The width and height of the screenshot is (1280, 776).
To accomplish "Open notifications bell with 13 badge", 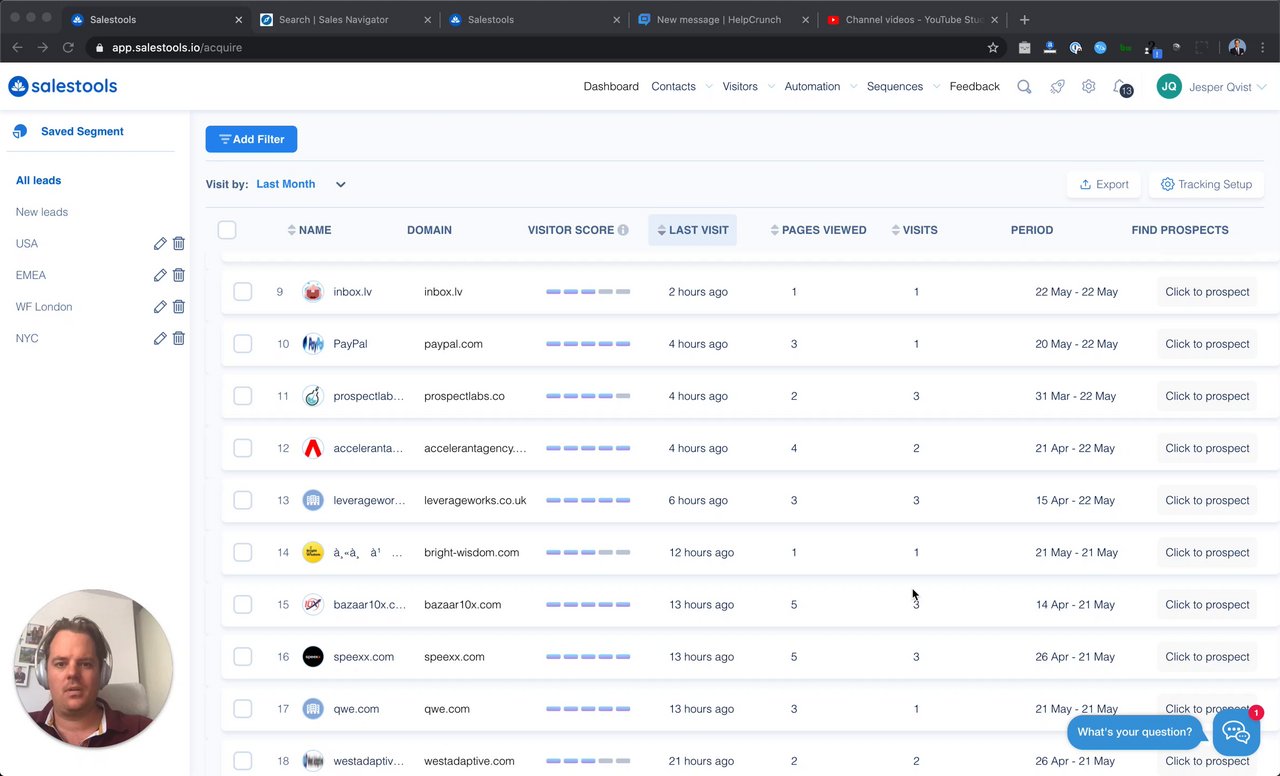I will pos(1122,88).
